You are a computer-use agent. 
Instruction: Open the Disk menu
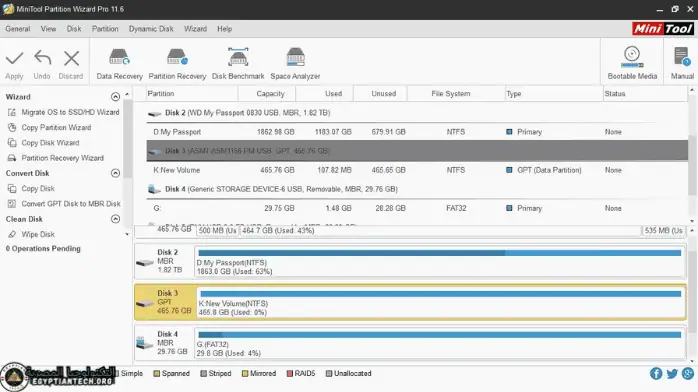click(74, 29)
